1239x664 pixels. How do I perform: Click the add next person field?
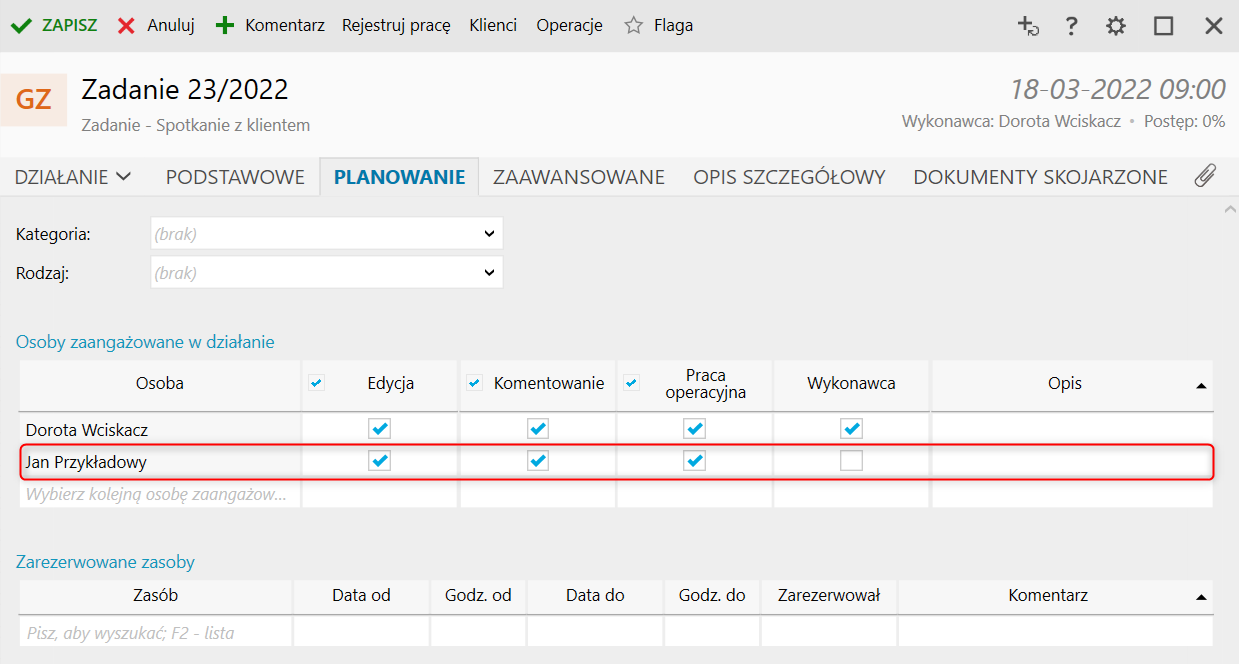click(160, 494)
